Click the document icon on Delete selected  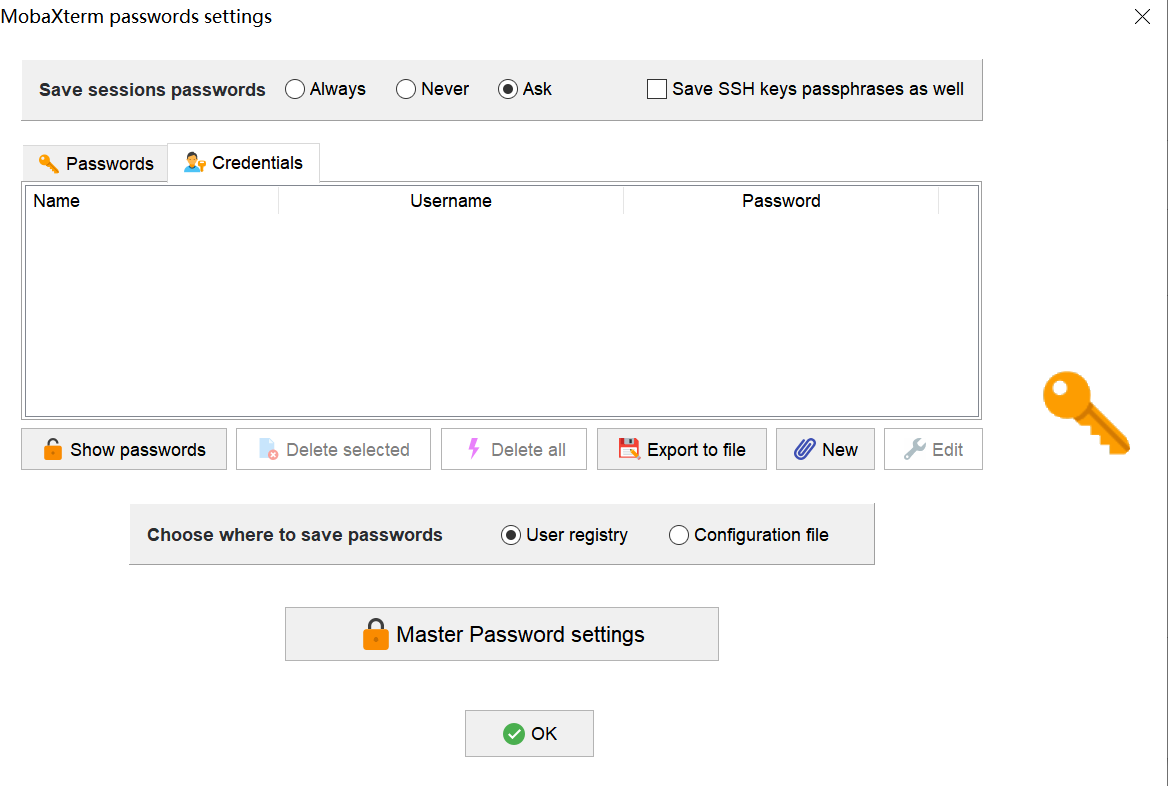click(x=268, y=449)
